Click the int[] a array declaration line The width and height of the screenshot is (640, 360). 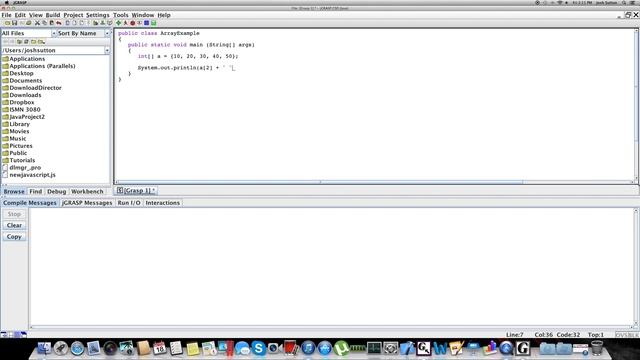point(188,56)
